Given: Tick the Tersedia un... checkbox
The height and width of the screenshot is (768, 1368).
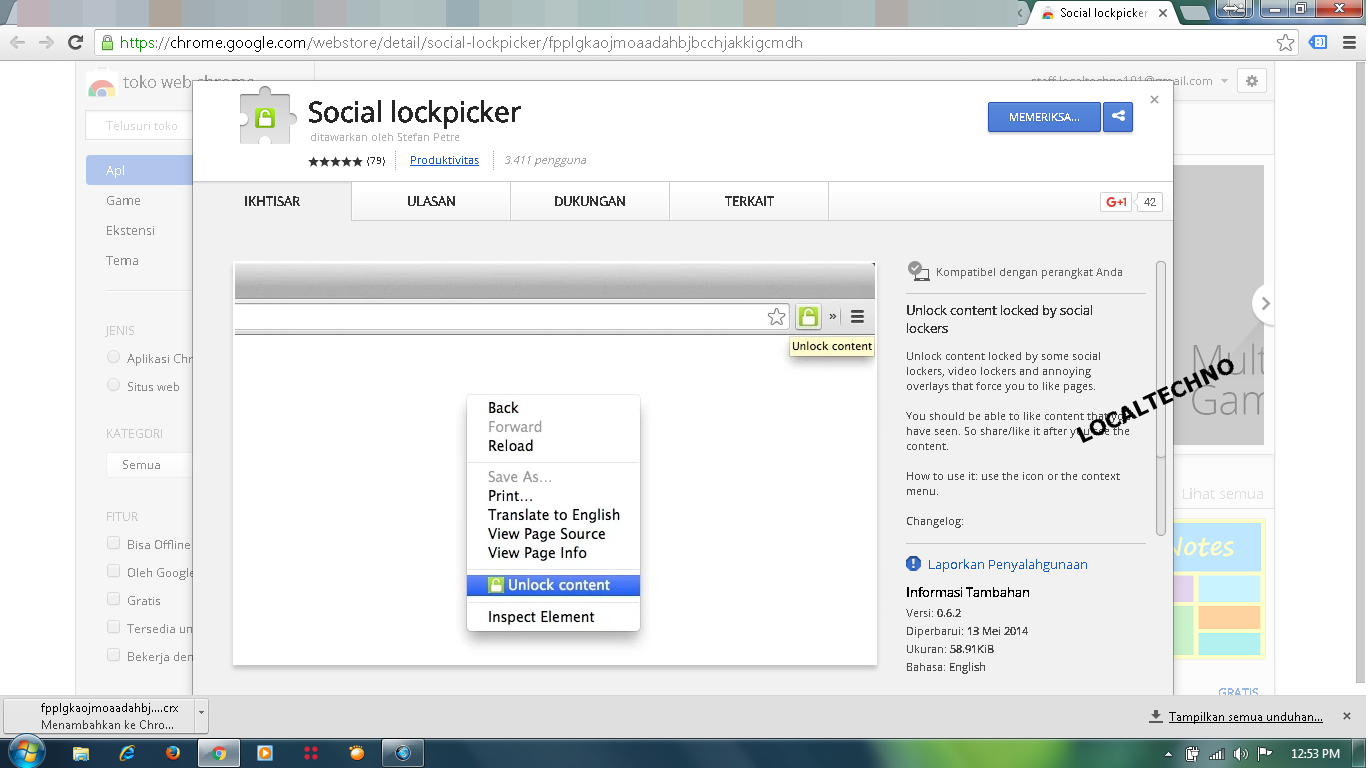Looking at the screenshot, I should [x=114, y=628].
